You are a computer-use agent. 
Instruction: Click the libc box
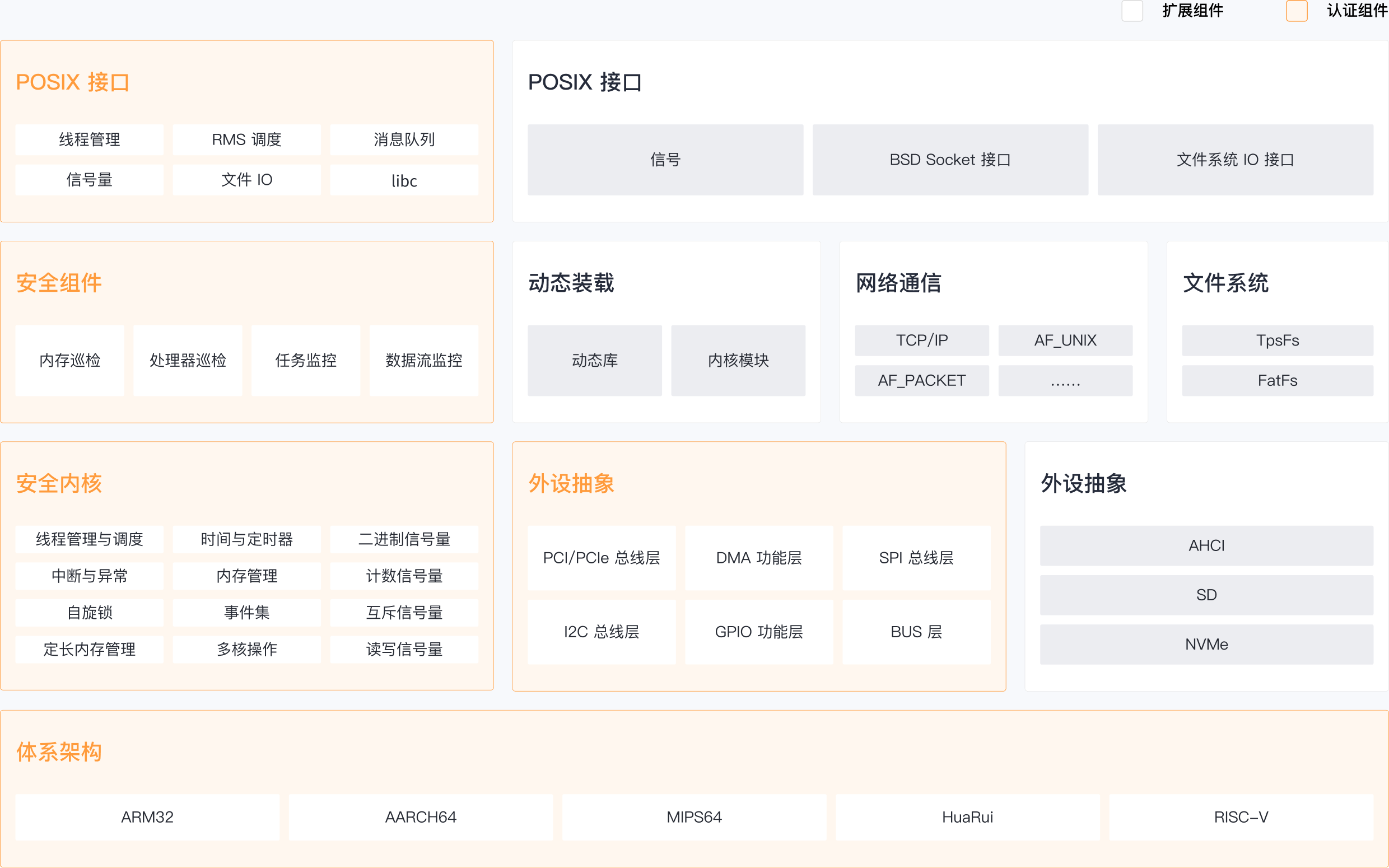pyautogui.click(x=404, y=180)
